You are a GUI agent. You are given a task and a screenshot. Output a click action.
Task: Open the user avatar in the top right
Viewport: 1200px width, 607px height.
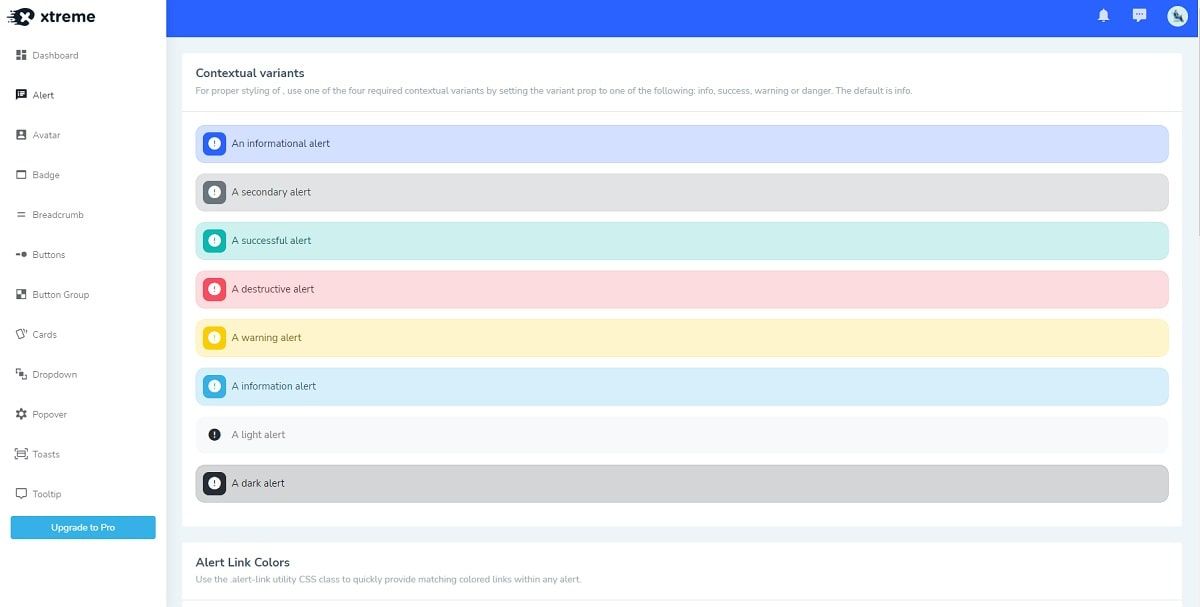coord(1176,16)
